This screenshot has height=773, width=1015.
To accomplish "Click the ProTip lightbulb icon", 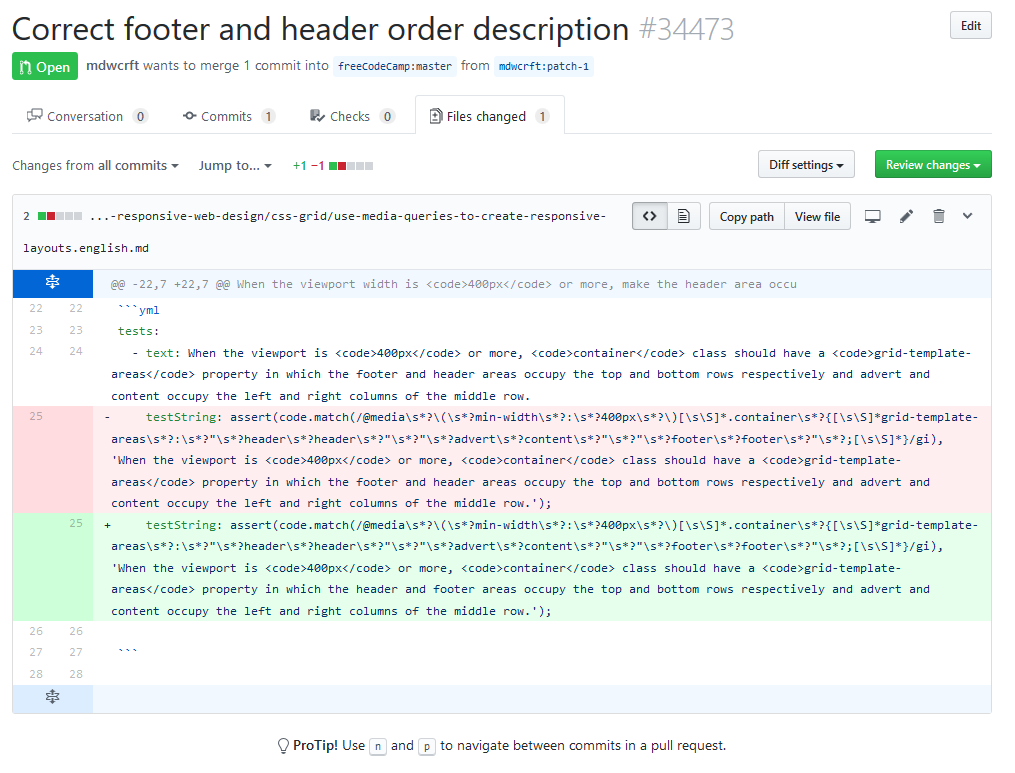I will pos(283,746).
